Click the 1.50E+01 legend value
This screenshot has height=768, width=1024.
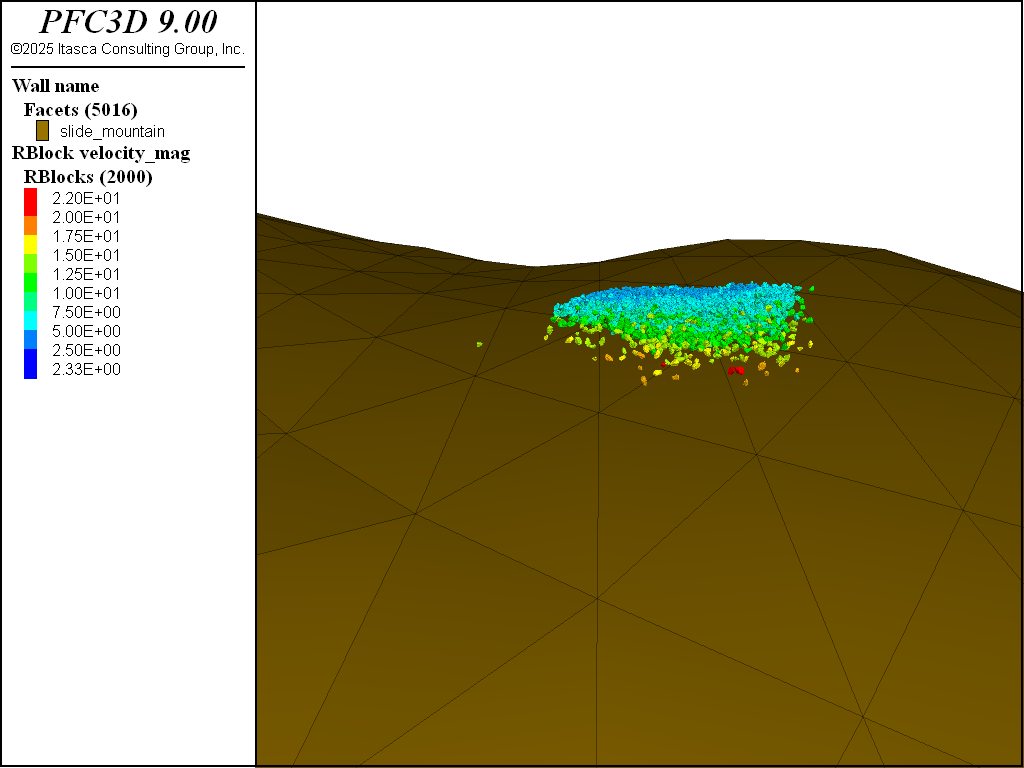pyautogui.click(x=86, y=255)
